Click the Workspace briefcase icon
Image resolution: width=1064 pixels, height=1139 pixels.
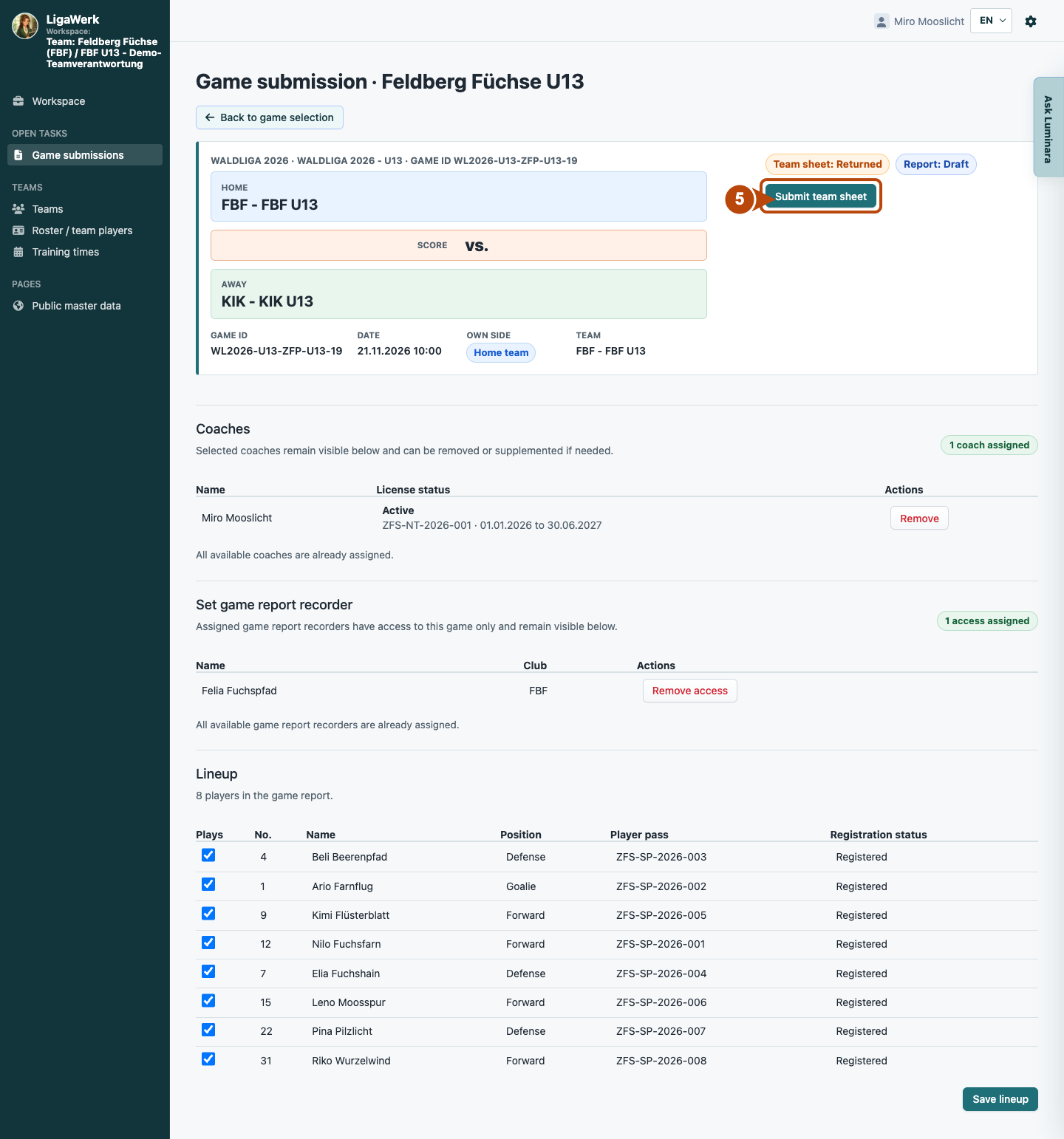pyautogui.click(x=18, y=101)
